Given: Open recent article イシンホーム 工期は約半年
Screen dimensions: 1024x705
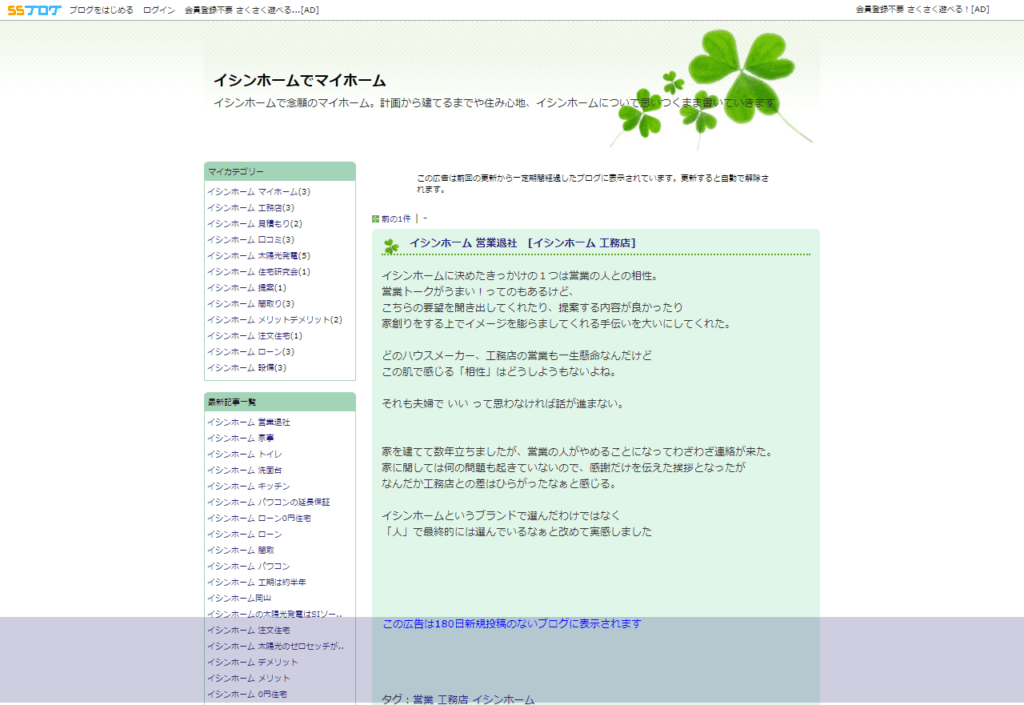Looking at the screenshot, I should 257,582.
